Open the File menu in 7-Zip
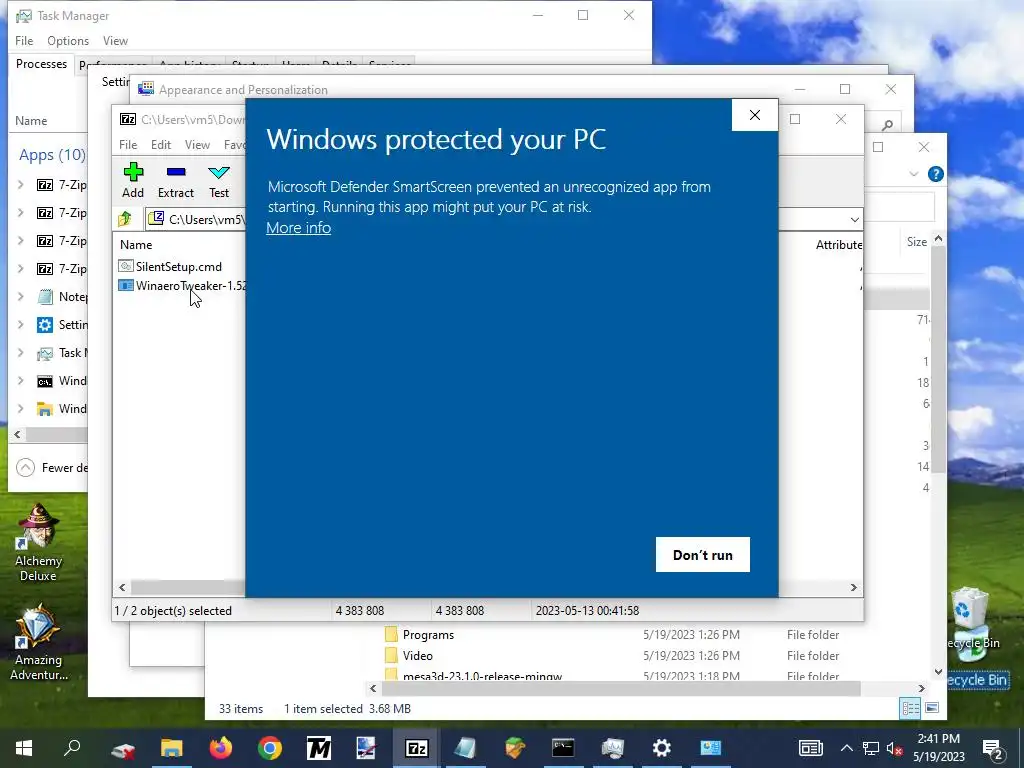Screen dimensions: 1024x768 tap(128, 144)
